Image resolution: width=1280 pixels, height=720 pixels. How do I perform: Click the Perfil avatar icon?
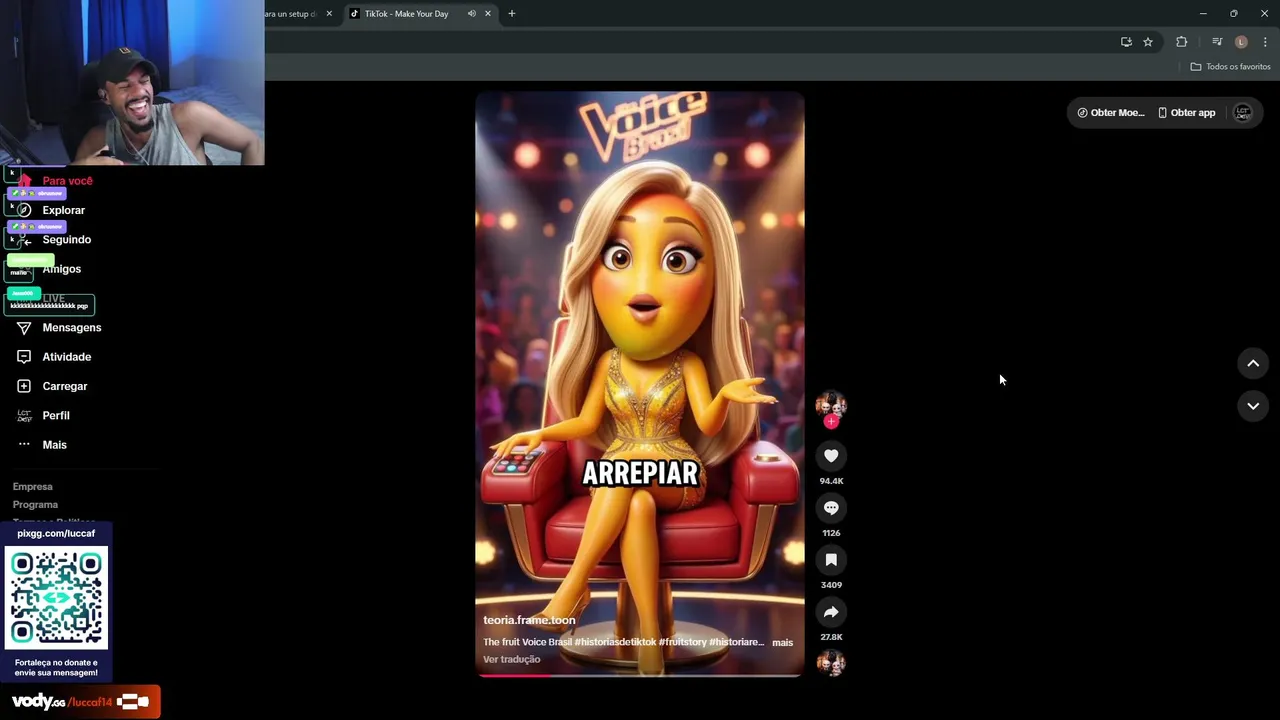(24, 415)
